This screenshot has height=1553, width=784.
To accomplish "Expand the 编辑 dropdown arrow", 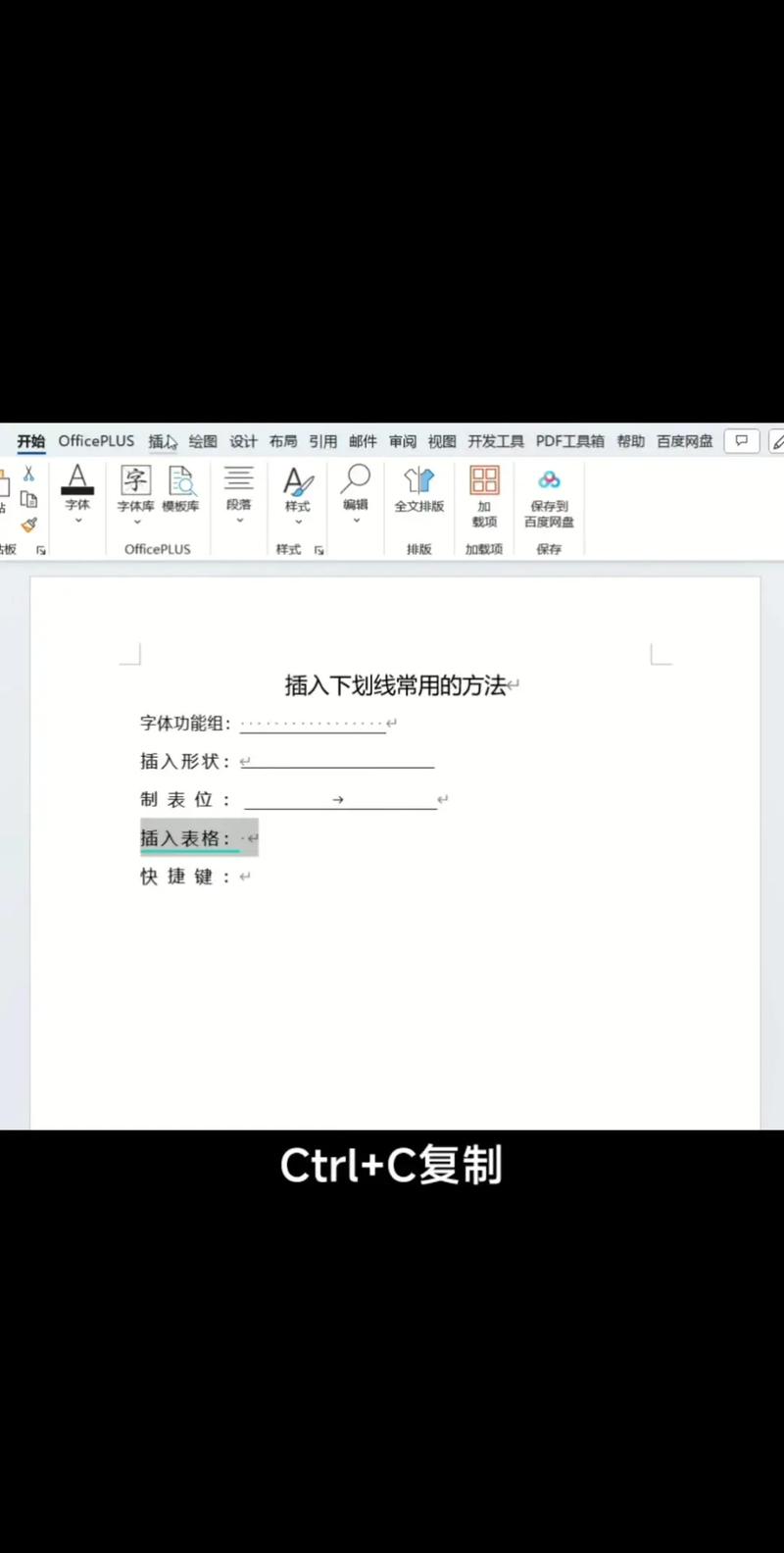I will click(x=356, y=521).
